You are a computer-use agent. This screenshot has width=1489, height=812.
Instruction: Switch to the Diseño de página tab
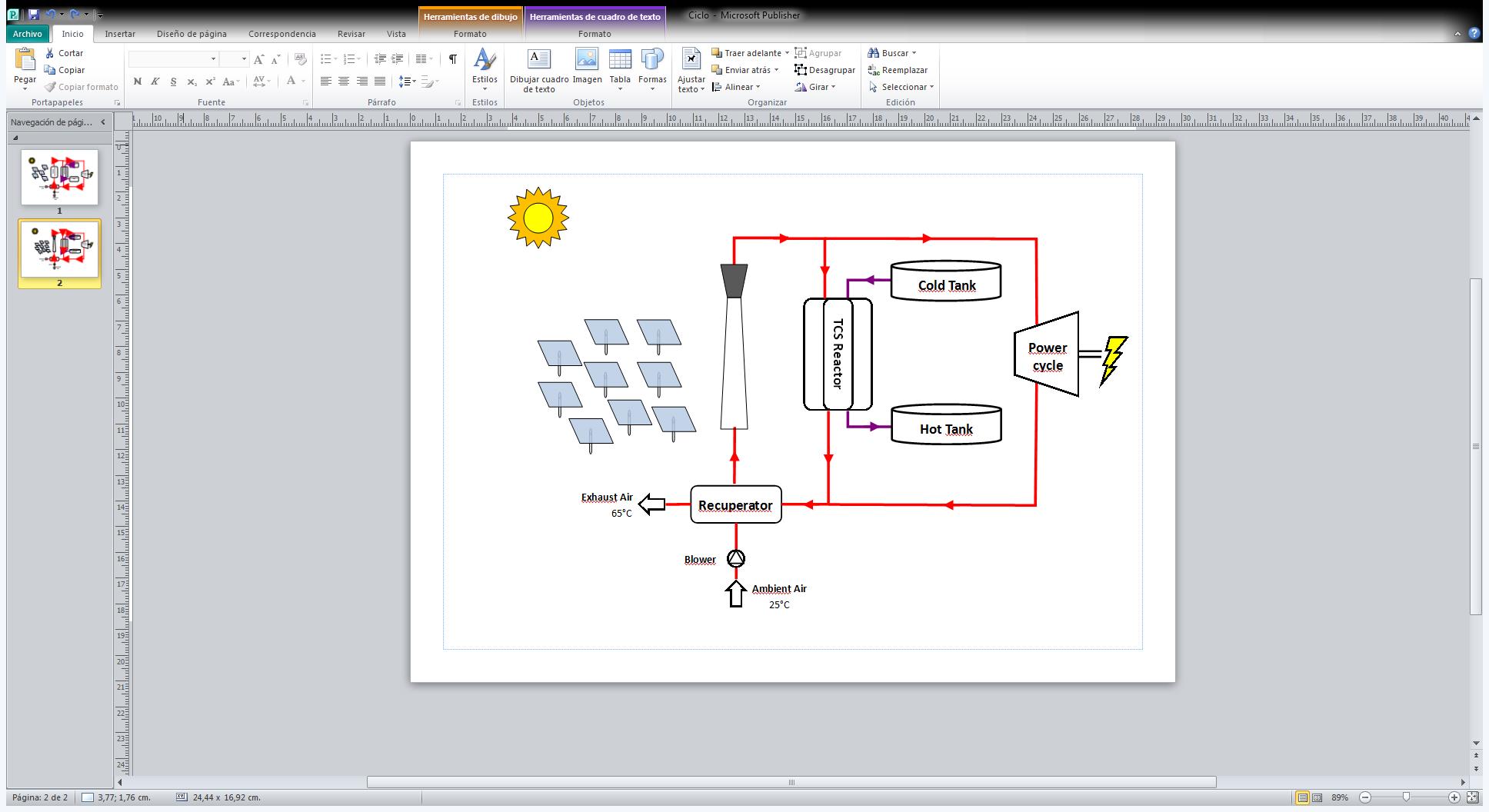(192, 34)
